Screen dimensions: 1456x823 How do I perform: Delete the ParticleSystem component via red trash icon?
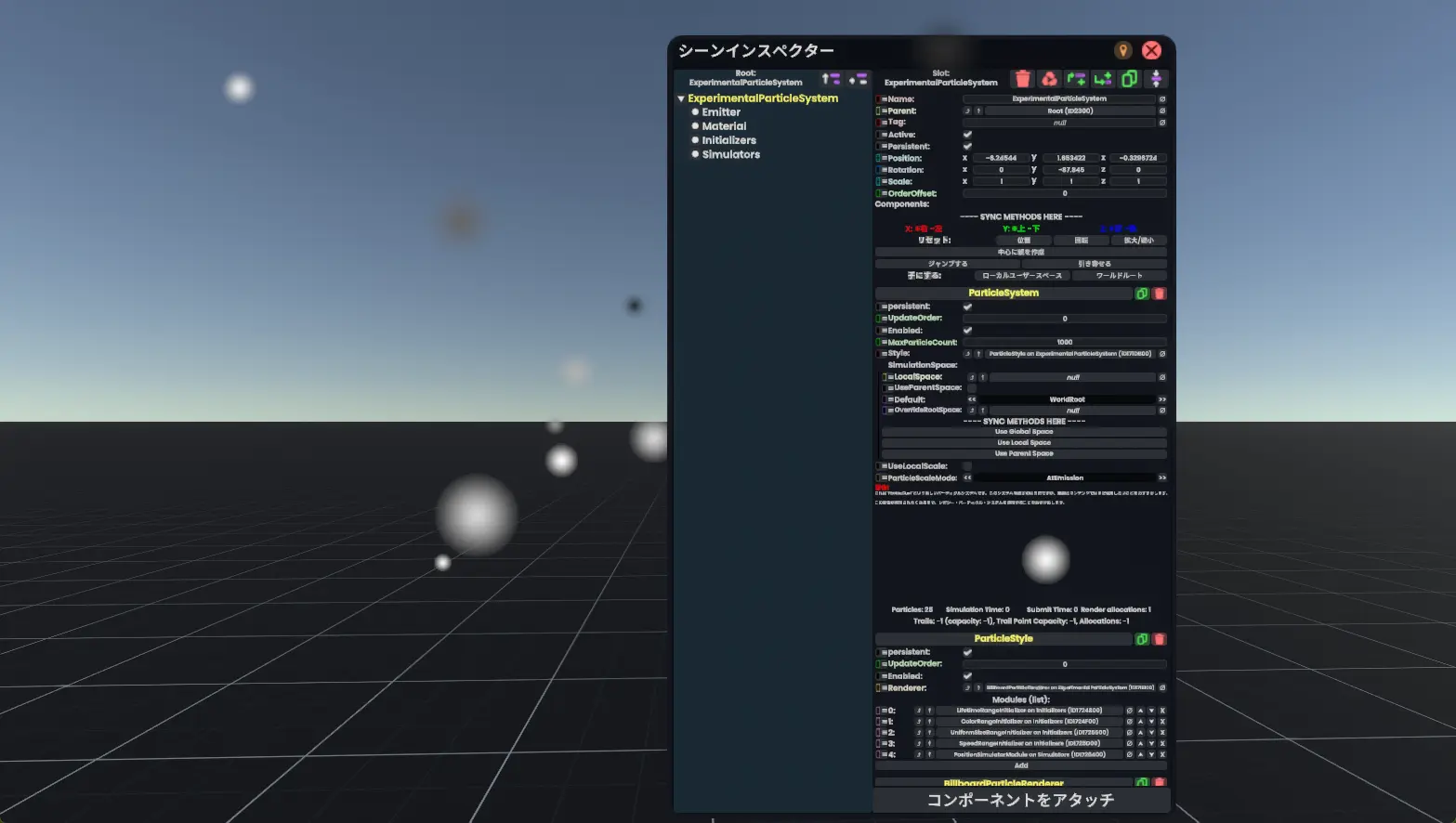tap(1159, 294)
